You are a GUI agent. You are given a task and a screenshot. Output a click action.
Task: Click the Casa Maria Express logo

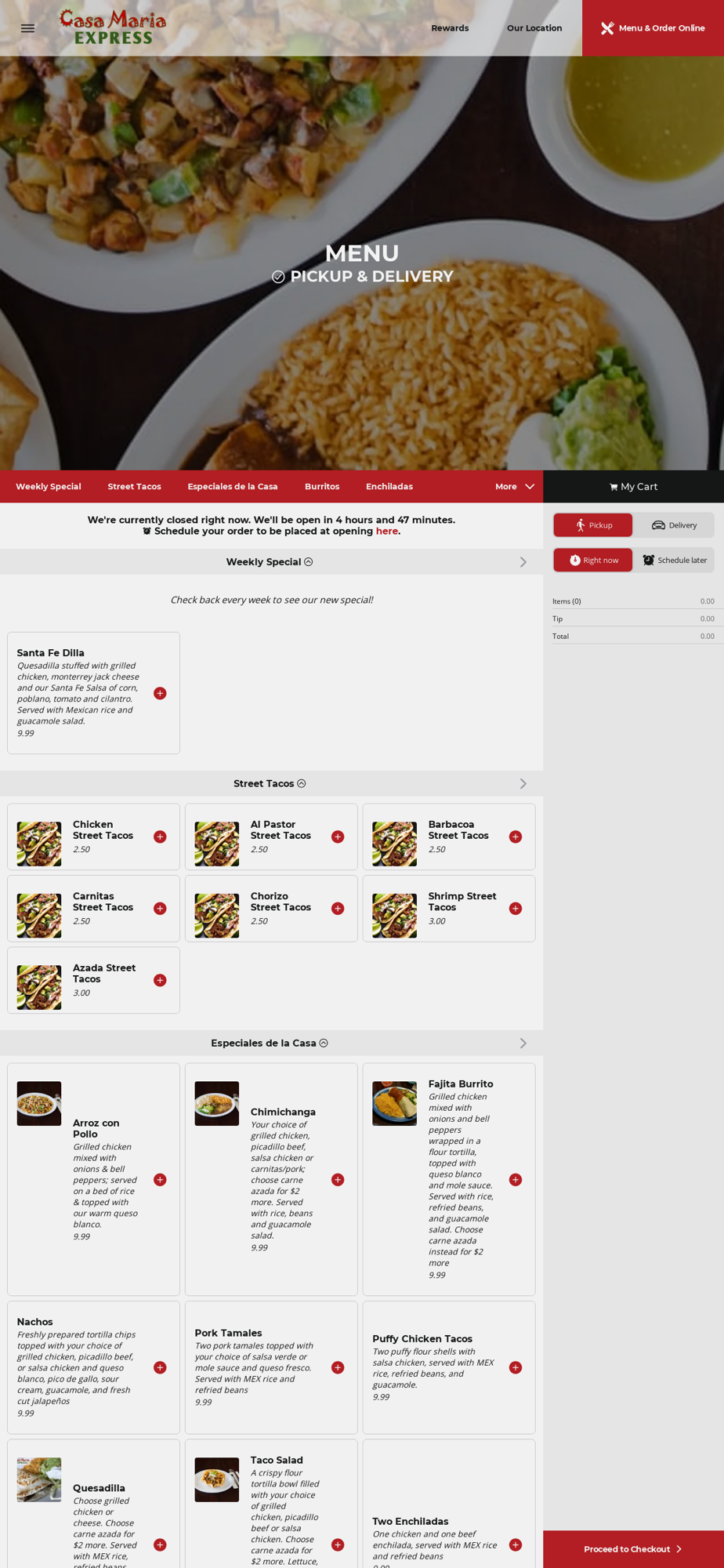(113, 27)
